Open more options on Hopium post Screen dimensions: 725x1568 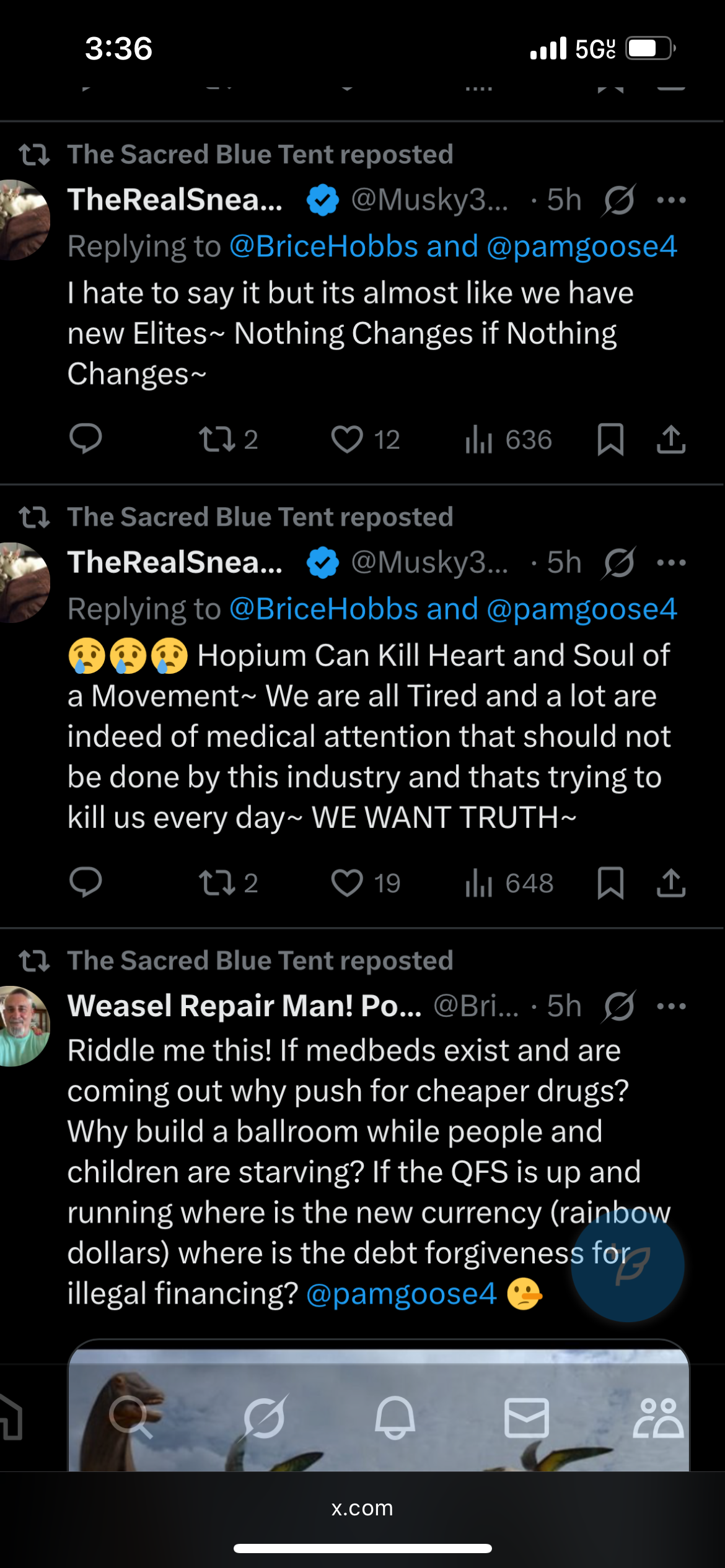tap(671, 563)
